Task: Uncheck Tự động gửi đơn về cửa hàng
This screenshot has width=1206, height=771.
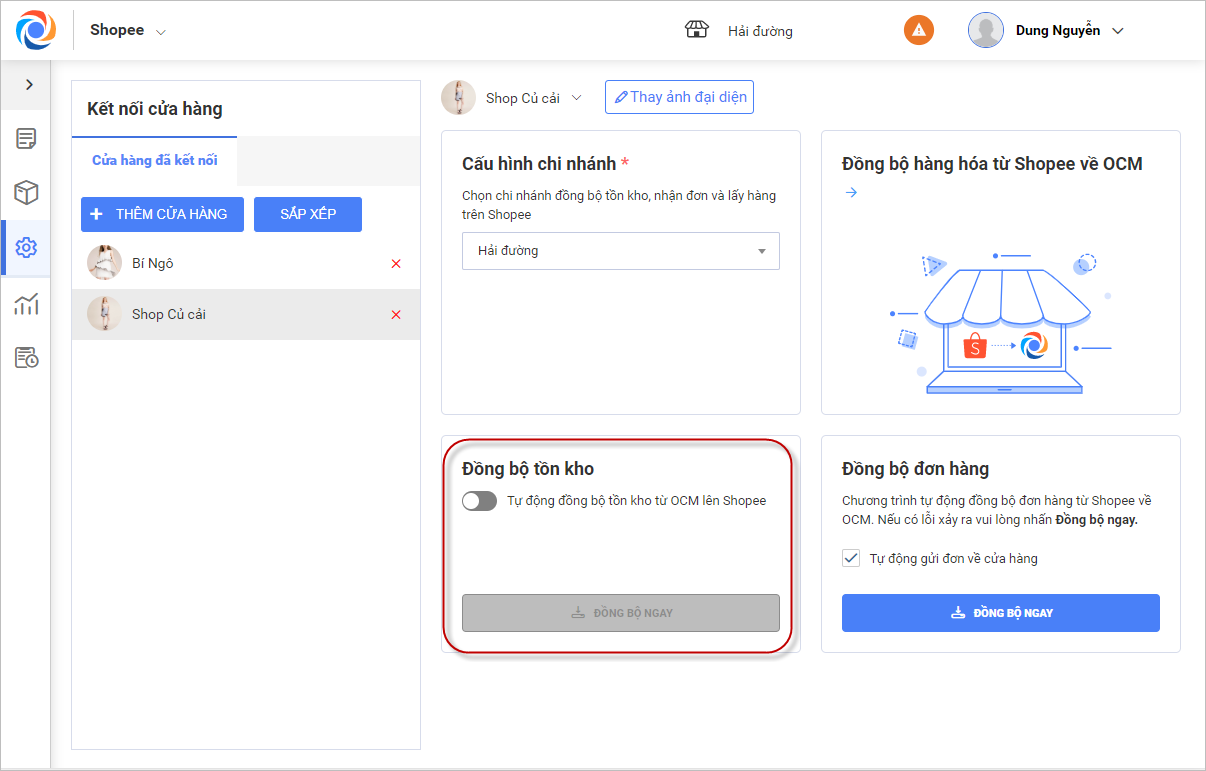Action: (851, 558)
